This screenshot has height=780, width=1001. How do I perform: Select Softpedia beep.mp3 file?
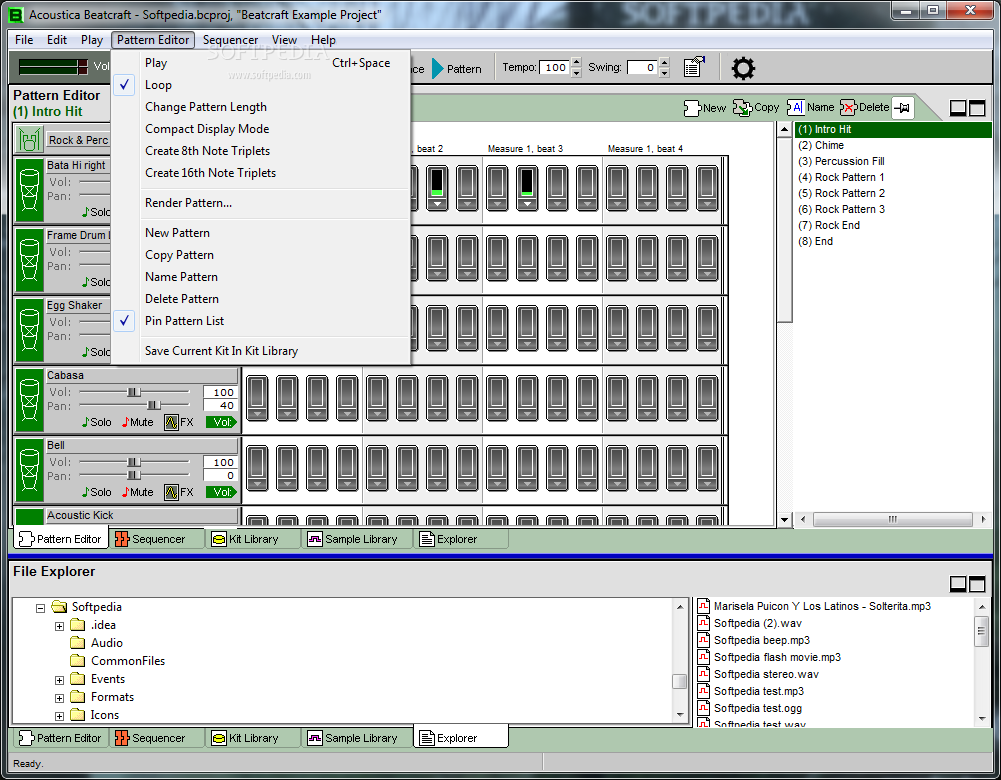coord(761,640)
